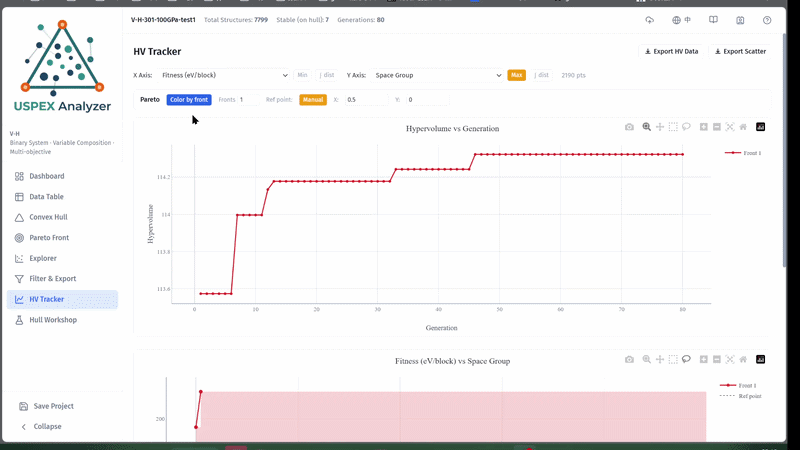Select Box Select on Fitness scatter plot
This screenshot has height=450, width=800.
click(x=673, y=360)
